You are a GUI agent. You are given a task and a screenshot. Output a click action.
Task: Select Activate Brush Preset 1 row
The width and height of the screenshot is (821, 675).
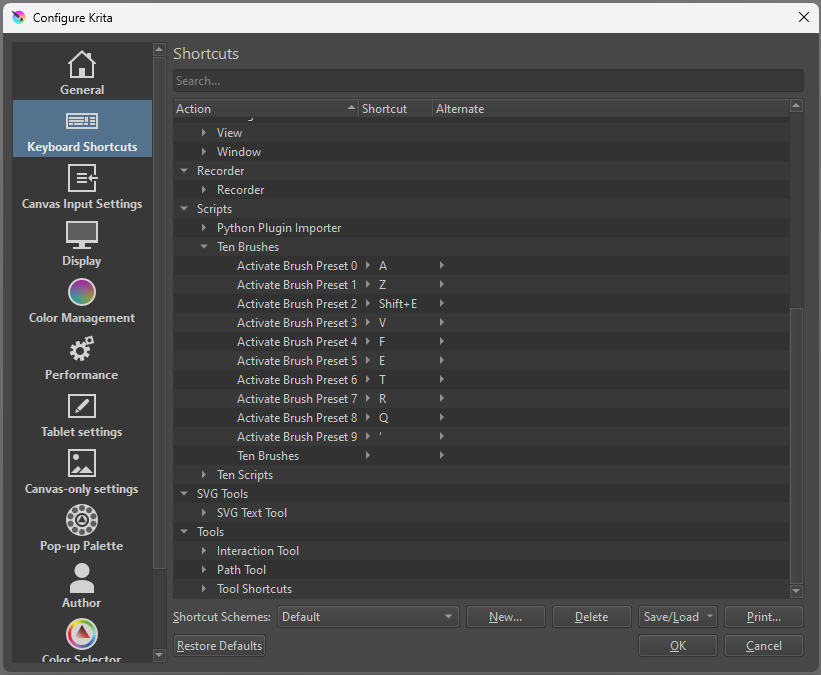481,285
